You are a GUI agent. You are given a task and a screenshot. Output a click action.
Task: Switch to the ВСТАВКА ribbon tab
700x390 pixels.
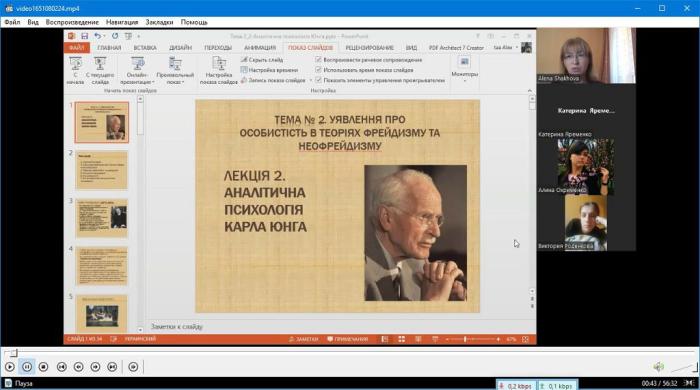pos(145,48)
